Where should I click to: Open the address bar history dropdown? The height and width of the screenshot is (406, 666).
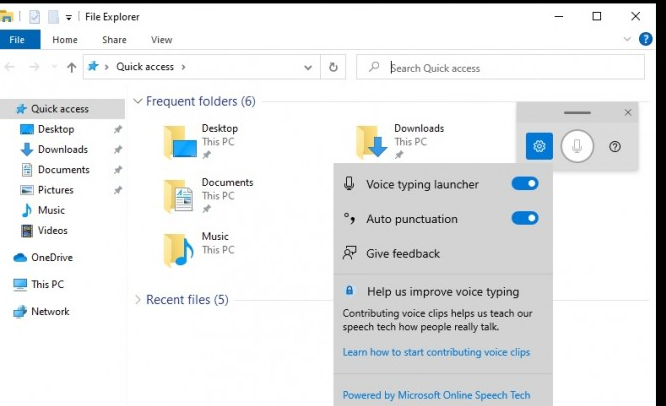[308, 67]
